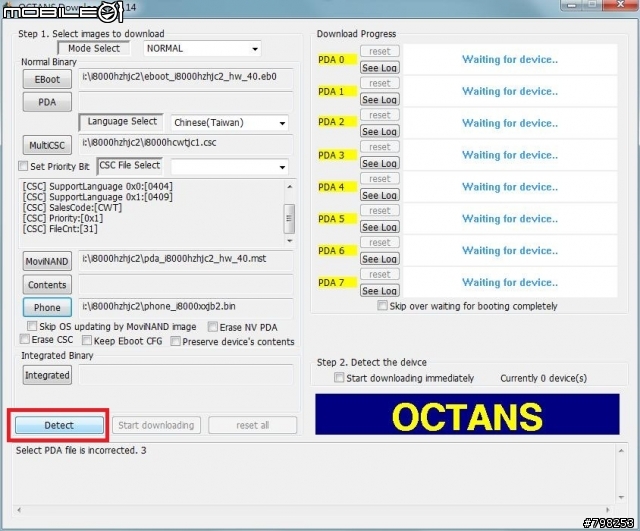Click See Log for PDA 0

(380, 68)
